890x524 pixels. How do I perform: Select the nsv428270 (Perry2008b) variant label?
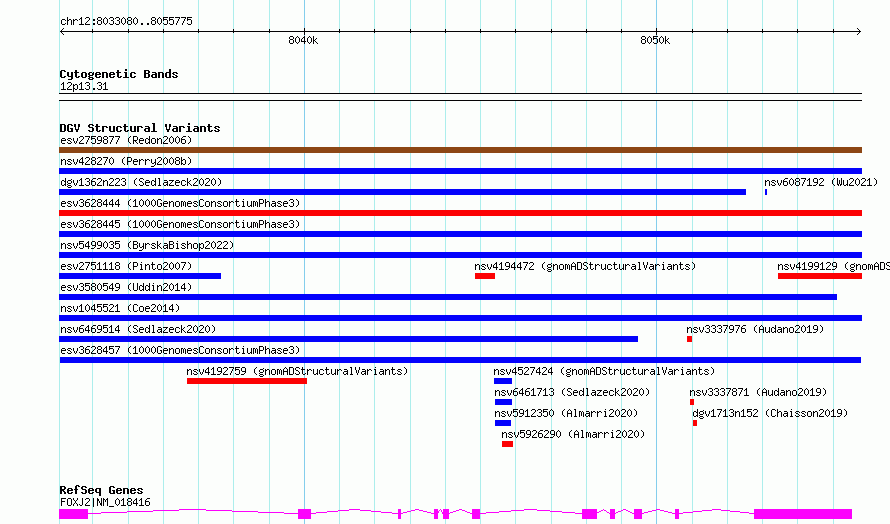click(x=126, y=161)
